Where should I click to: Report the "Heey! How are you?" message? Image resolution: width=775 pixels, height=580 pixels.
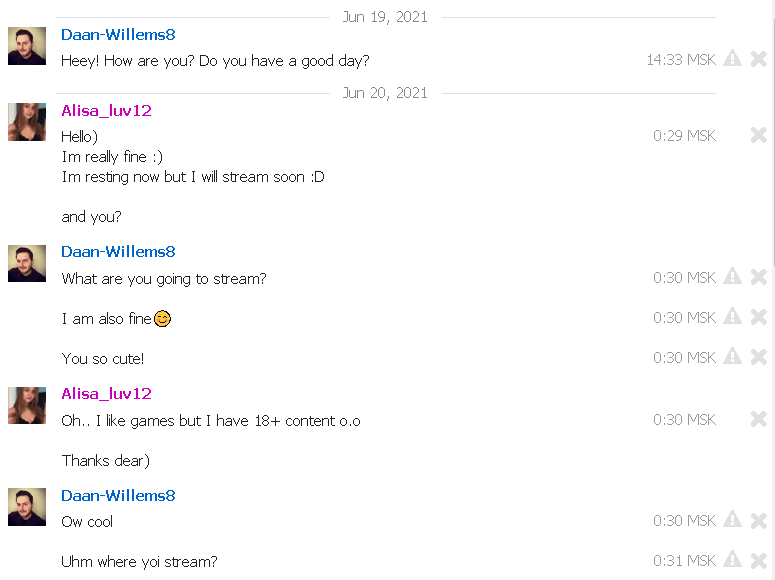coord(732,59)
